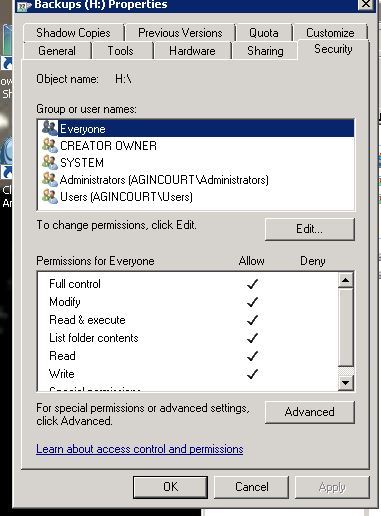Click permissions list scroll down arrow

point(346,383)
